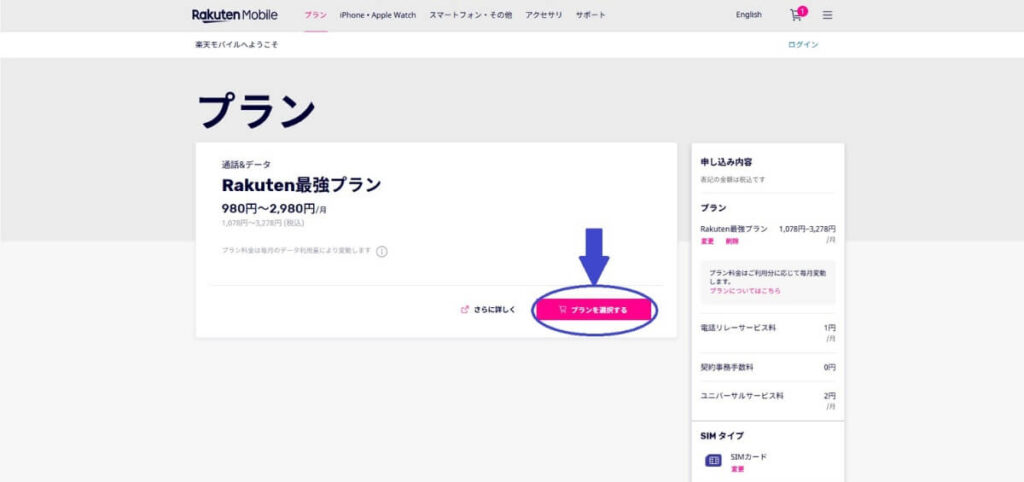Click the 1,078円-3,278円 amount in the summary
1024x482 pixels.
(x=807, y=229)
